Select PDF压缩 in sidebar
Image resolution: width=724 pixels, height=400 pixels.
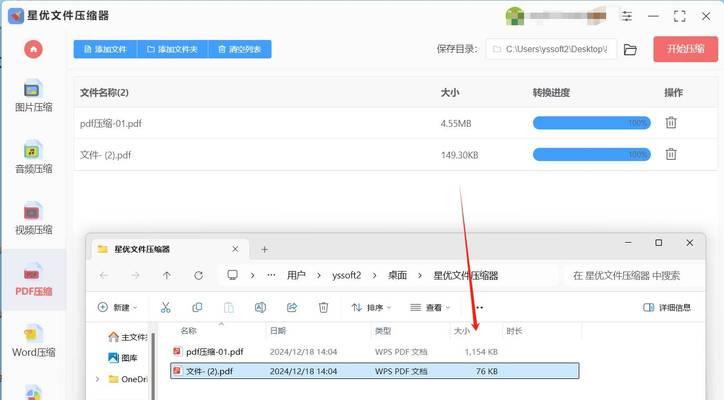(x=33, y=280)
